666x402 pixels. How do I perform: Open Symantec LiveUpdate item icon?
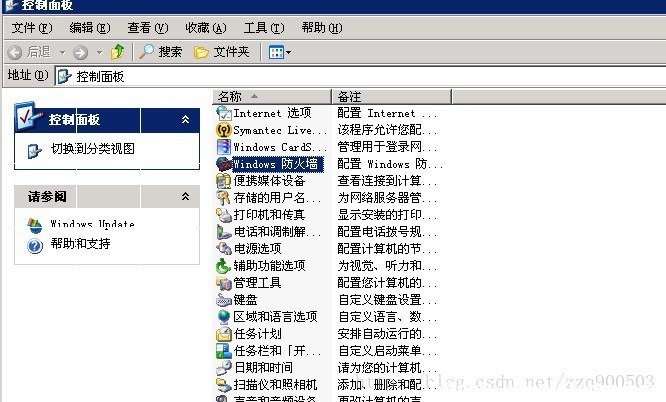coord(223,130)
